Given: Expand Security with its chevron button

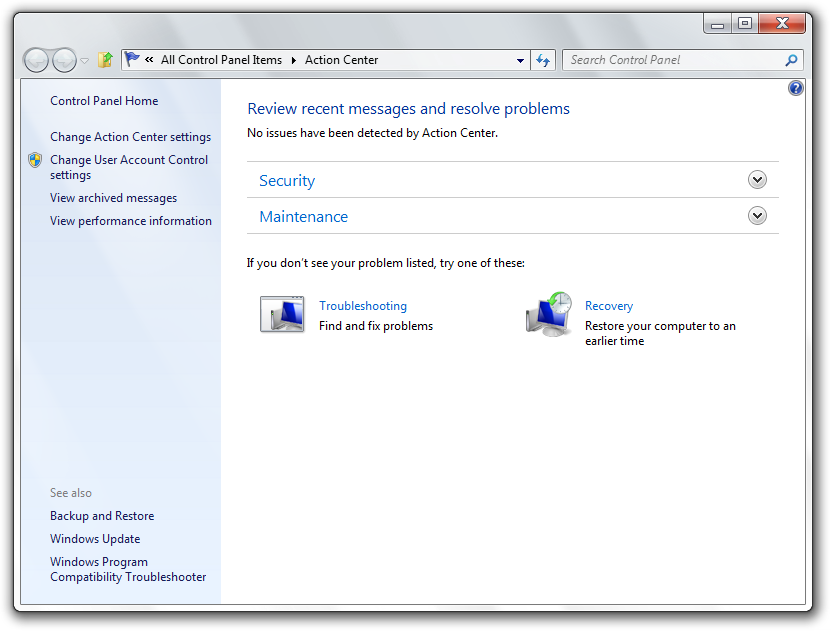Looking at the screenshot, I should coord(757,179).
